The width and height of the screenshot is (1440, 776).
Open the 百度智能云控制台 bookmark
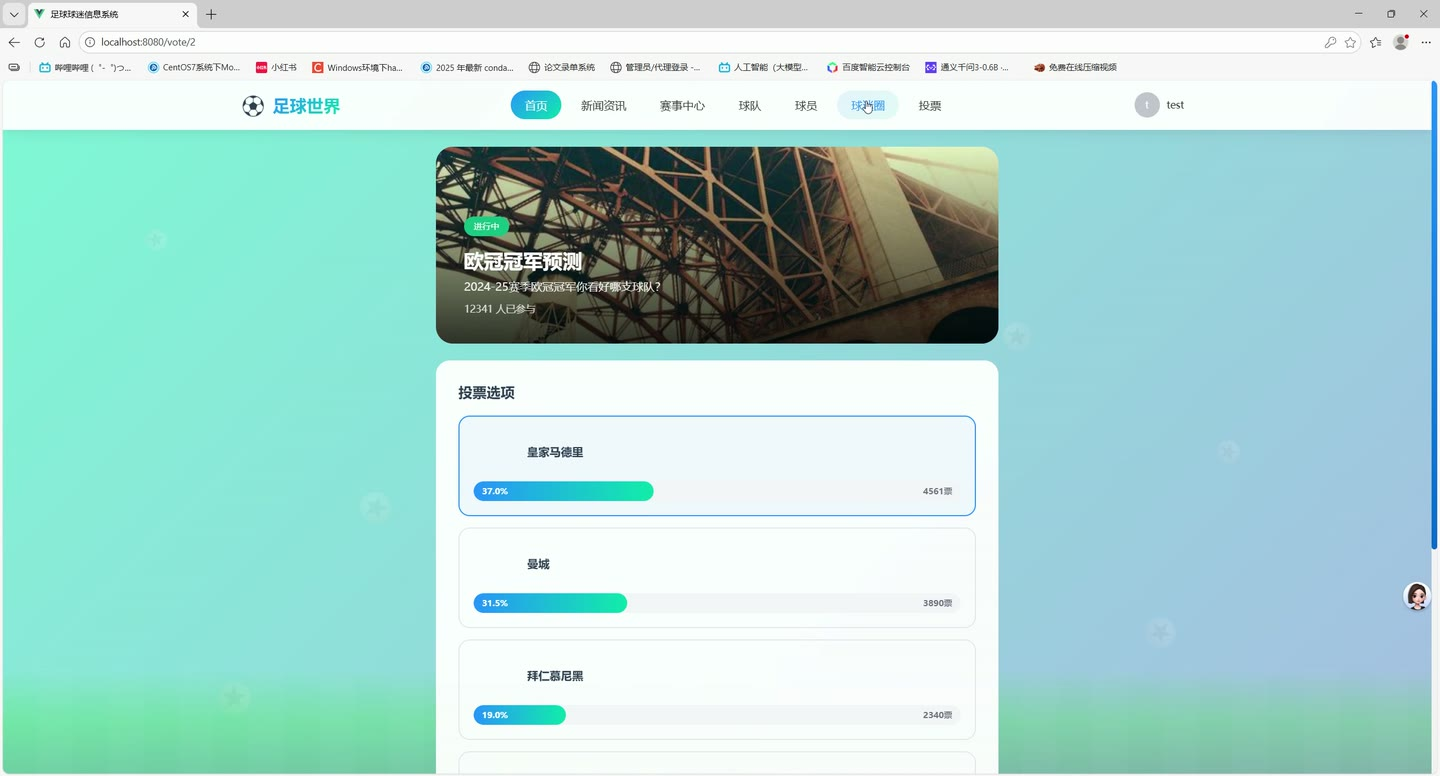click(x=868, y=68)
